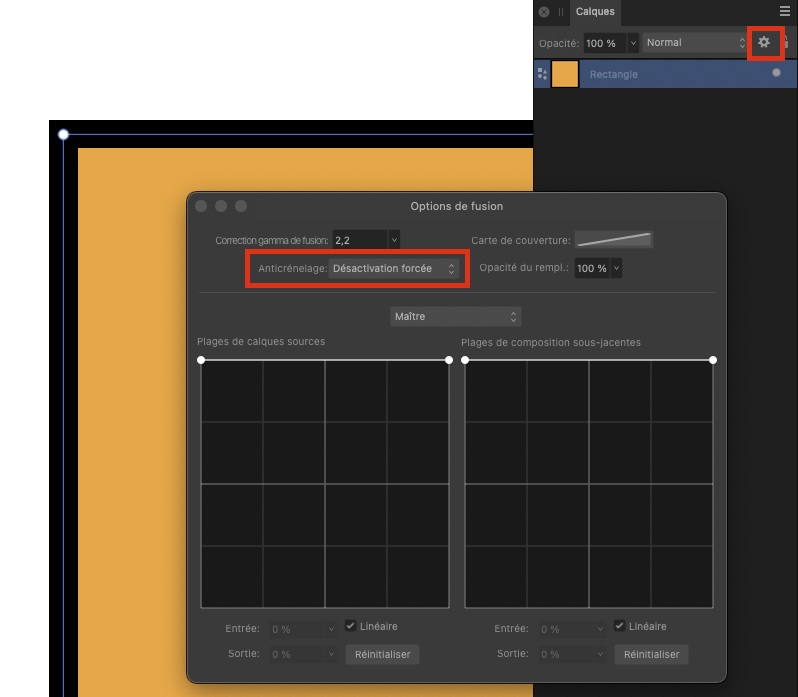
Task: Toggle visibility dot of Rectangle layer
Action: point(776,73)
